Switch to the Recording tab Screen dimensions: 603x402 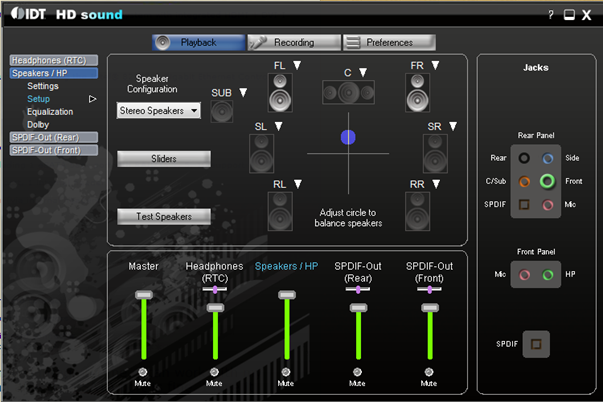tap(294, 42)
